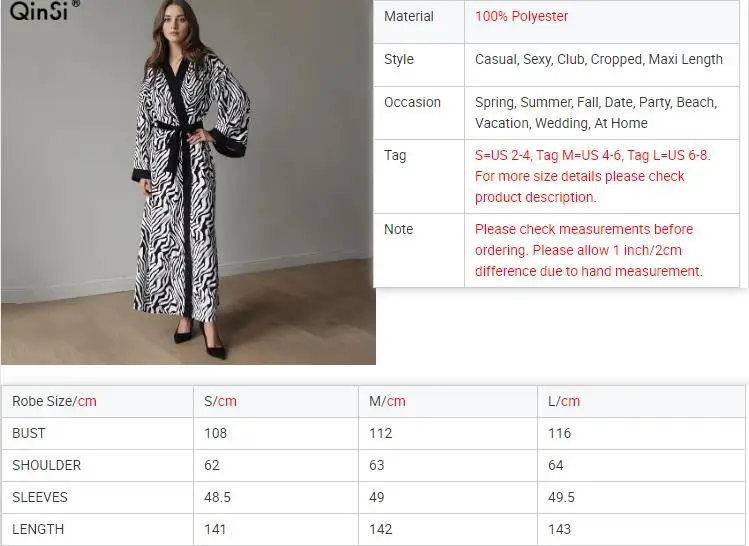Screen dimensions: 749x546
Task: Select the Material row label
Action: 409,16
